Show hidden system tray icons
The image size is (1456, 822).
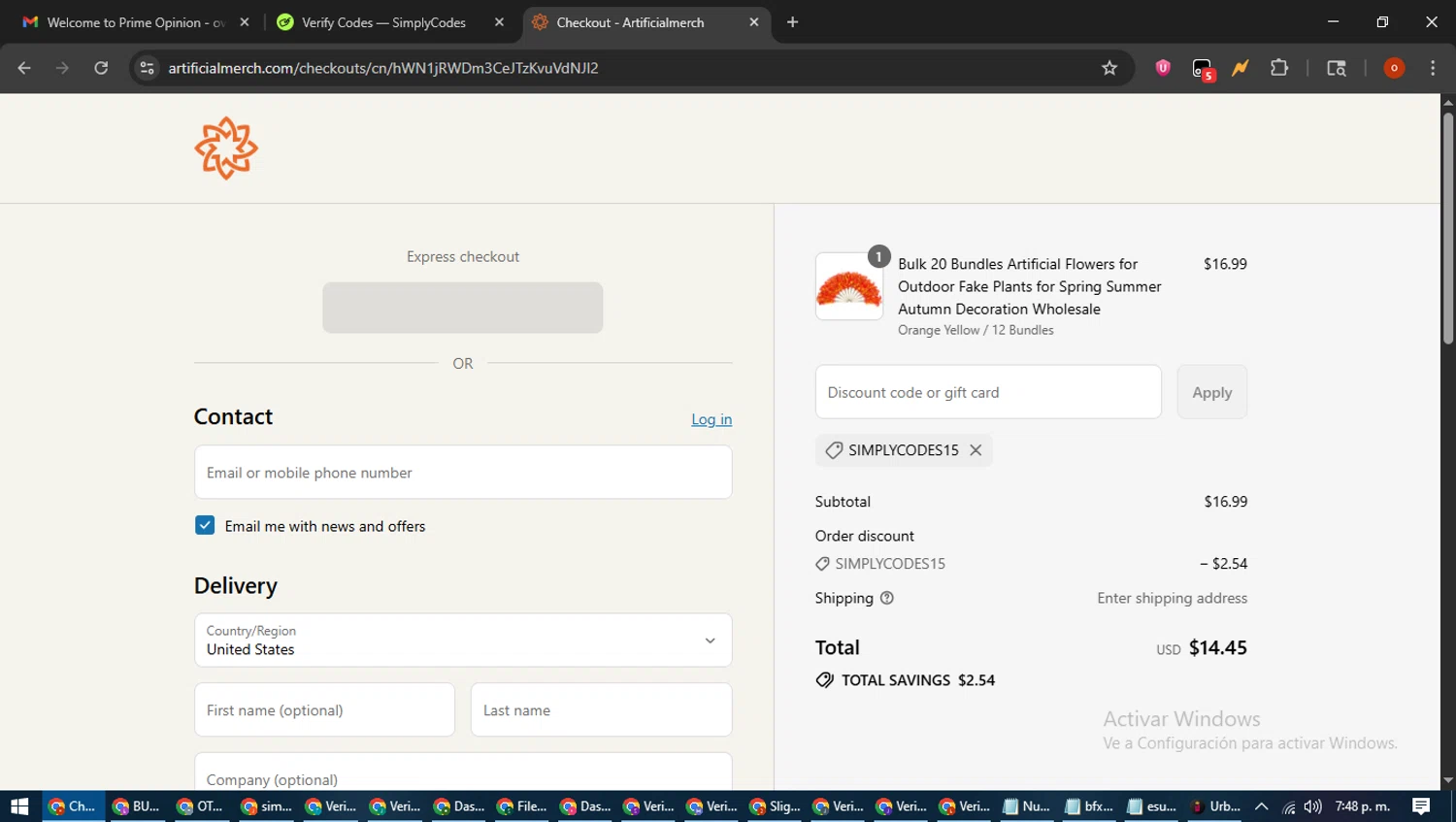coord(1261,806)
